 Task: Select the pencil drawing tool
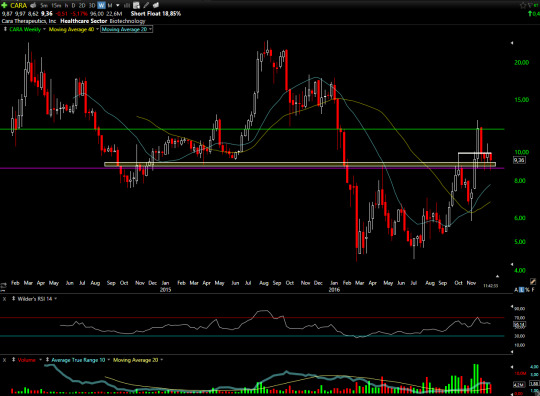pyautogui.click(x=146, y=5)
